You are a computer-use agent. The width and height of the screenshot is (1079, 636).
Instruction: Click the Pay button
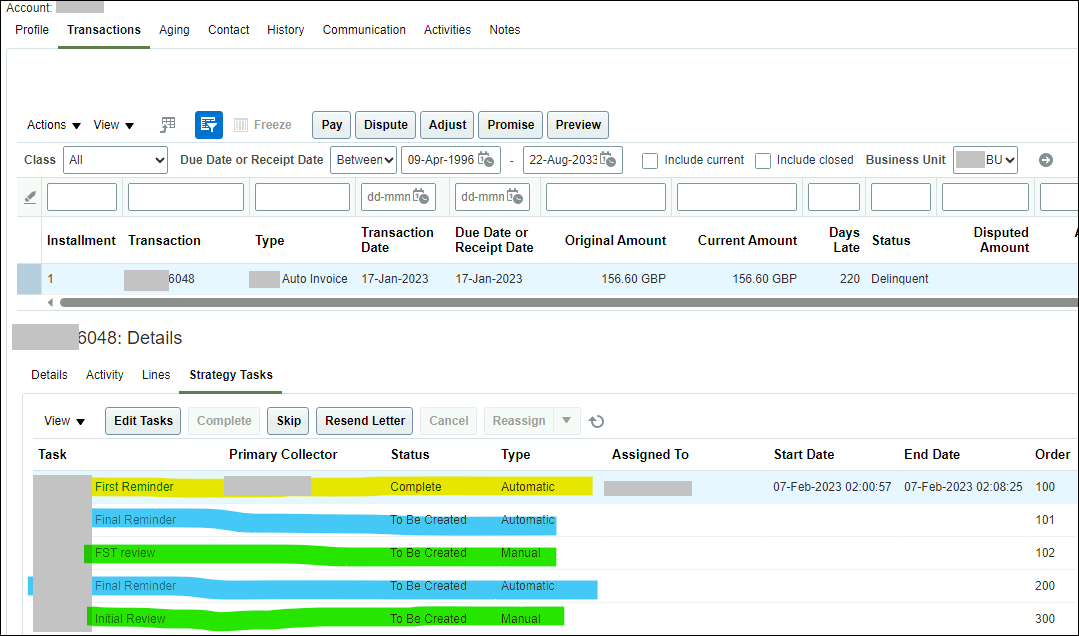[331, 124]
